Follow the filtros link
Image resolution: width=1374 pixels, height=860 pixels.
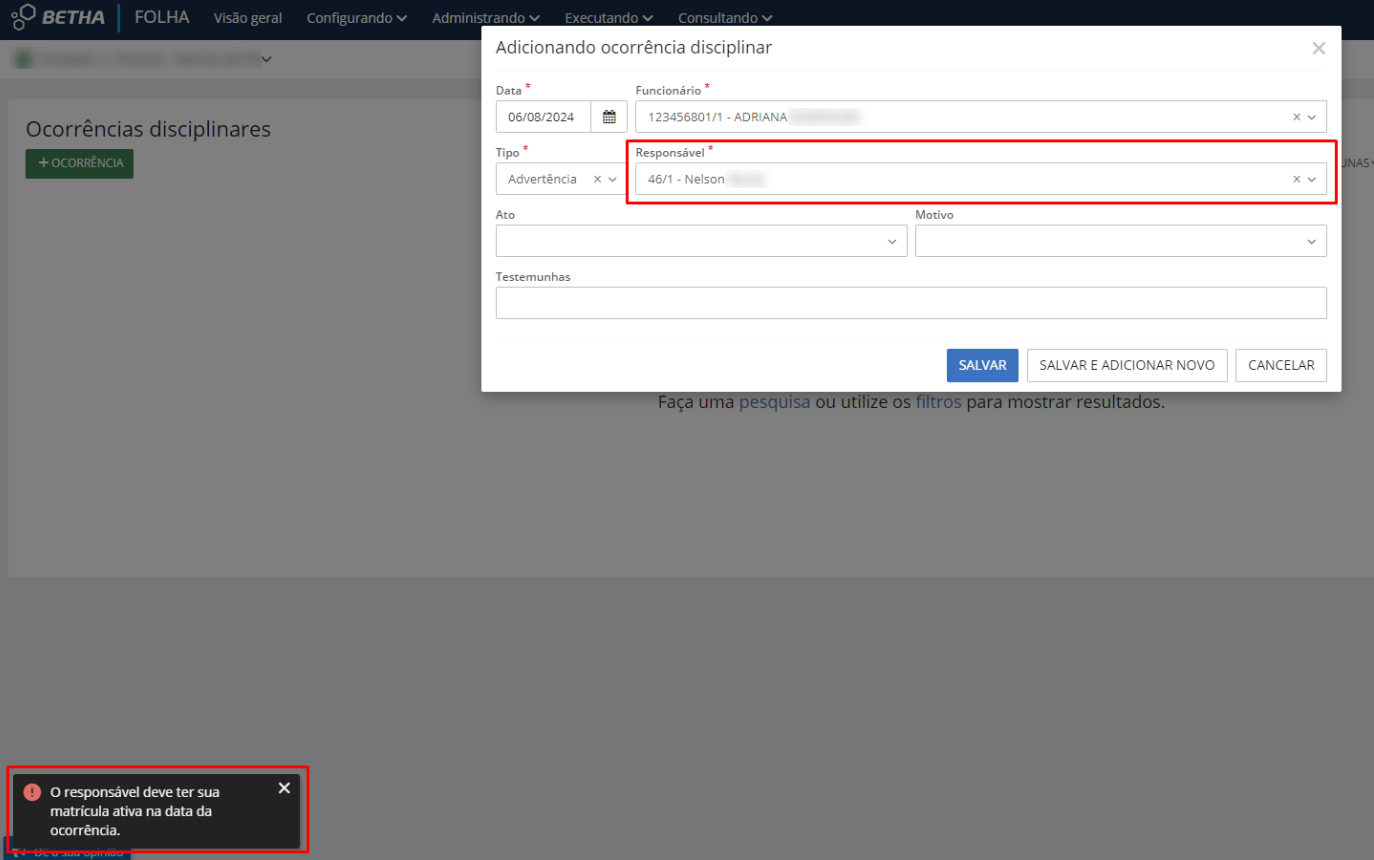pos(939,402)
